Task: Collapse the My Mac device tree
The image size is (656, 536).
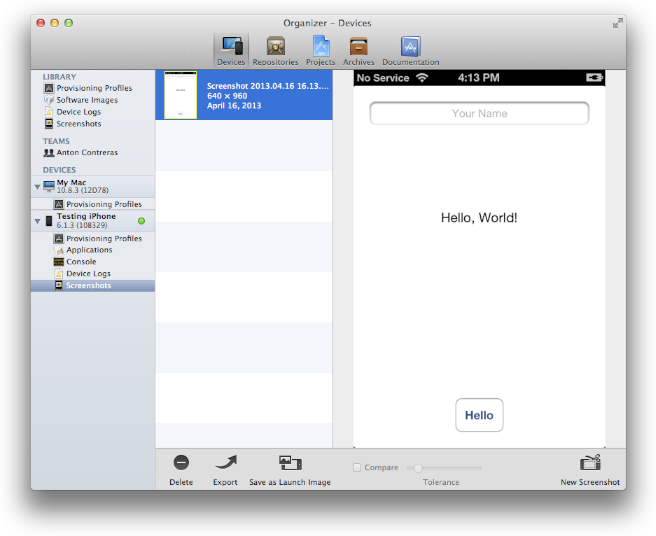Action: pyautogui.click(x=38, y=187)
